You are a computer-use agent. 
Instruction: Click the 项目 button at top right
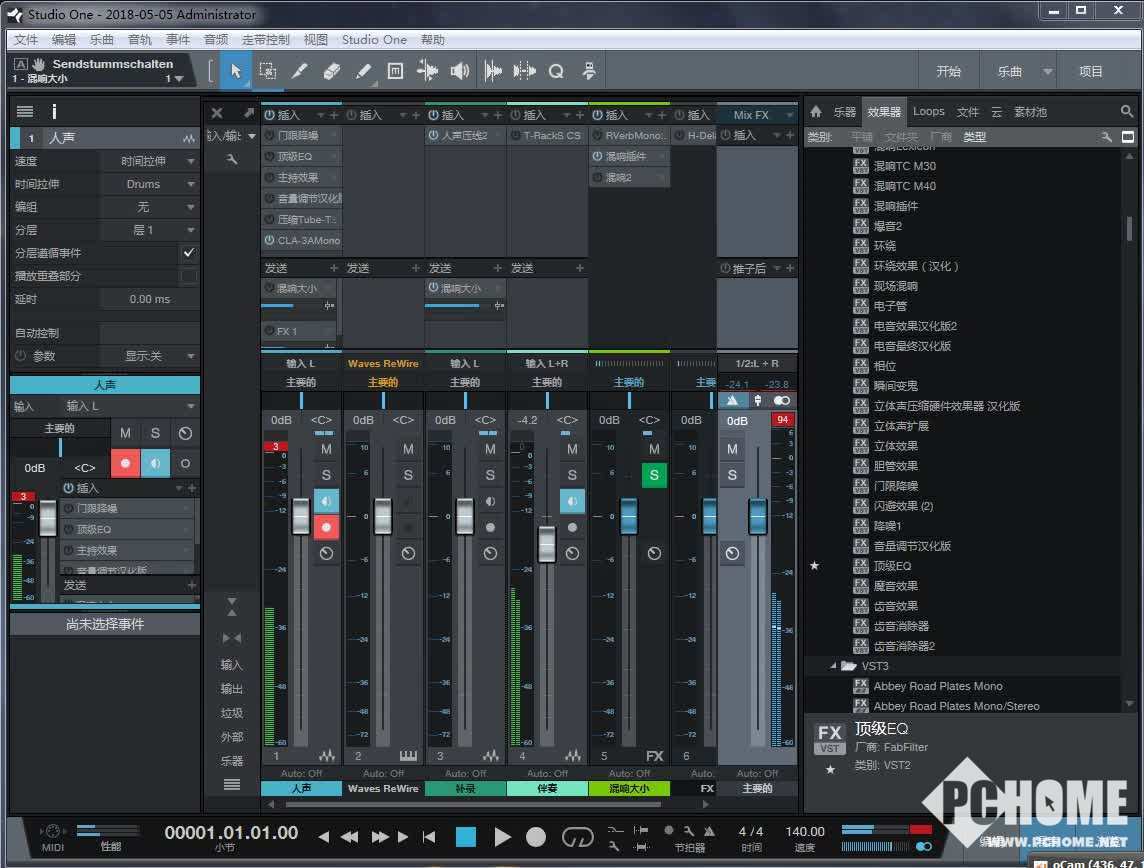pos(1091,71)
